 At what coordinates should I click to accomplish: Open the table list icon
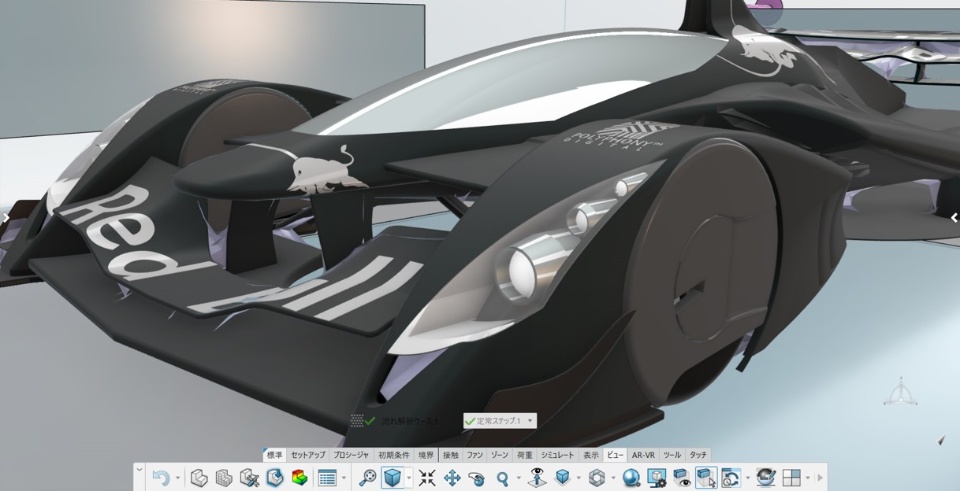tap(328, 478)
